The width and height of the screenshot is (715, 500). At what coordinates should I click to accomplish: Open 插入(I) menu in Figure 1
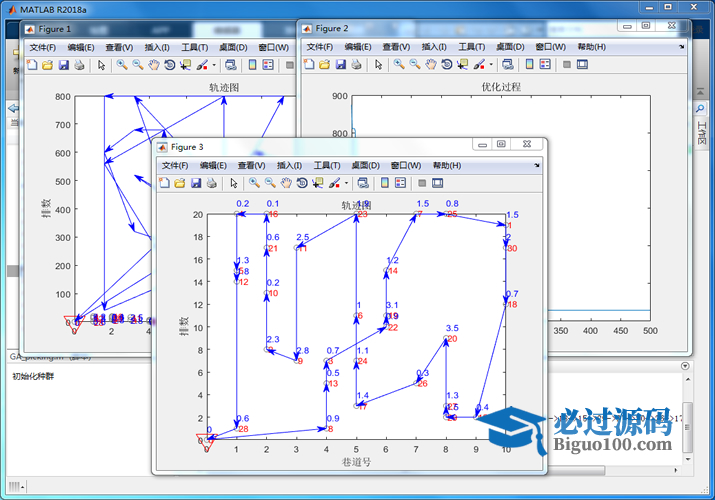157,47
